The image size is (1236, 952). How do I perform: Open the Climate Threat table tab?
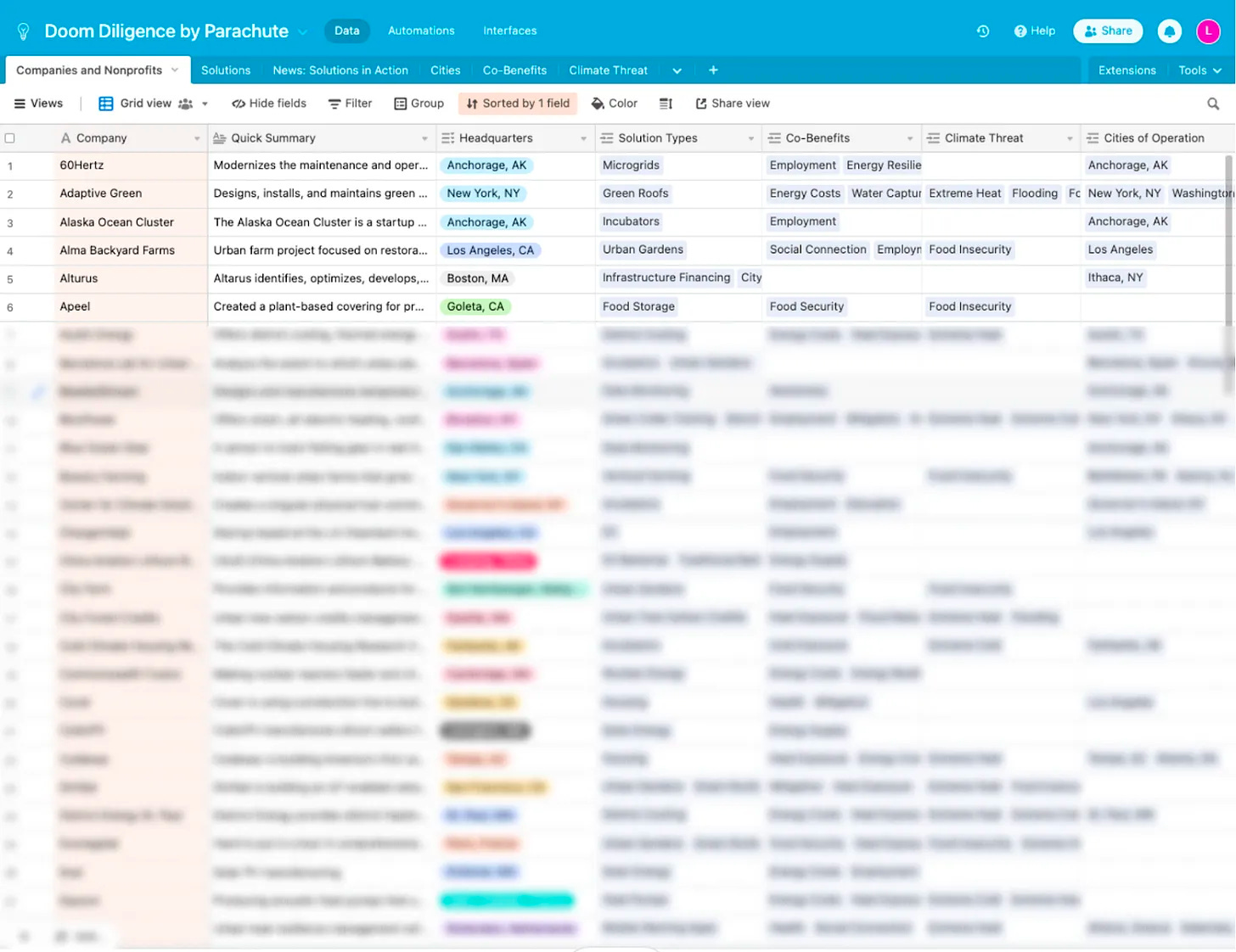point(608,70)
